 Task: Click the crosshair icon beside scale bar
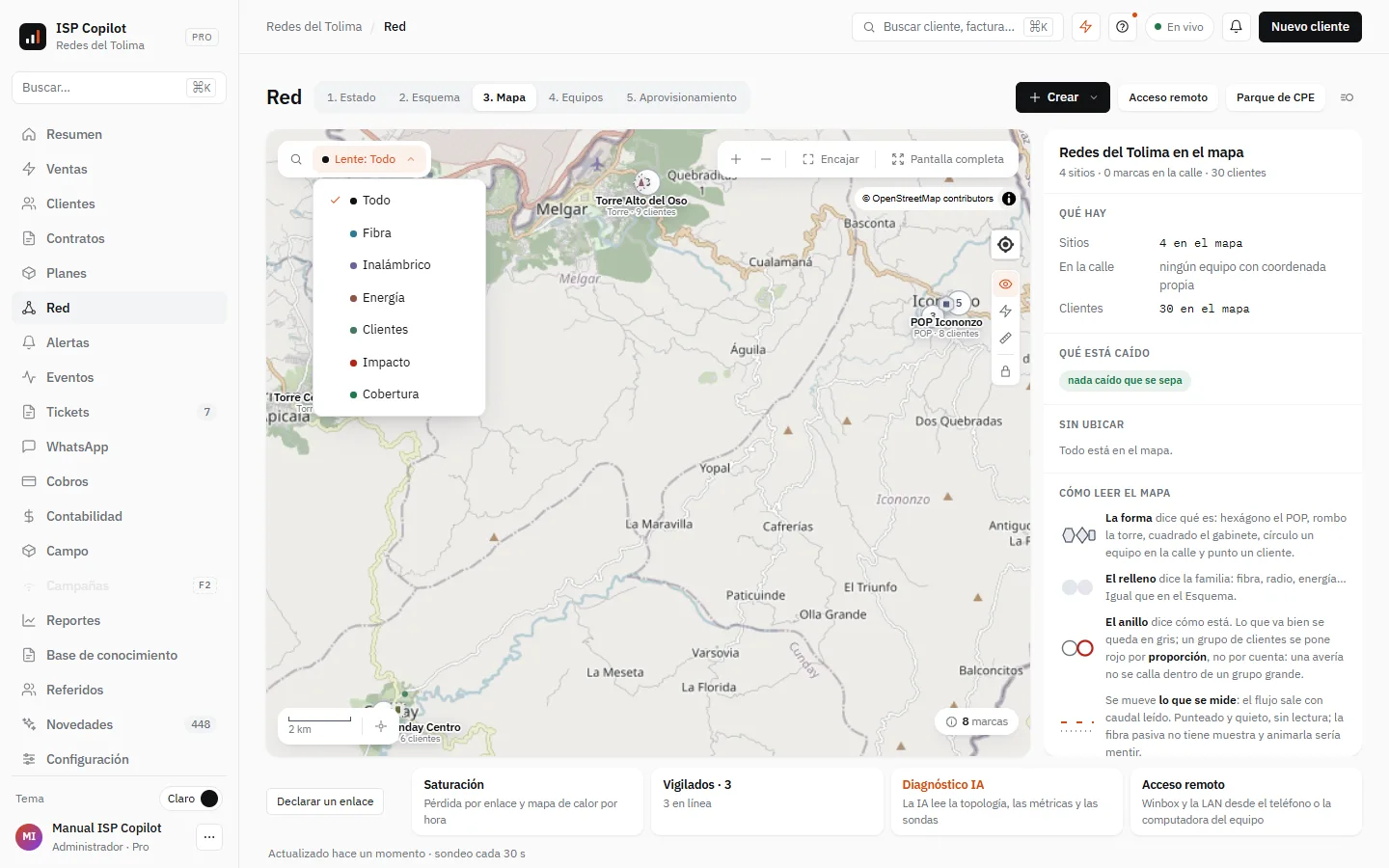[381, 726]
